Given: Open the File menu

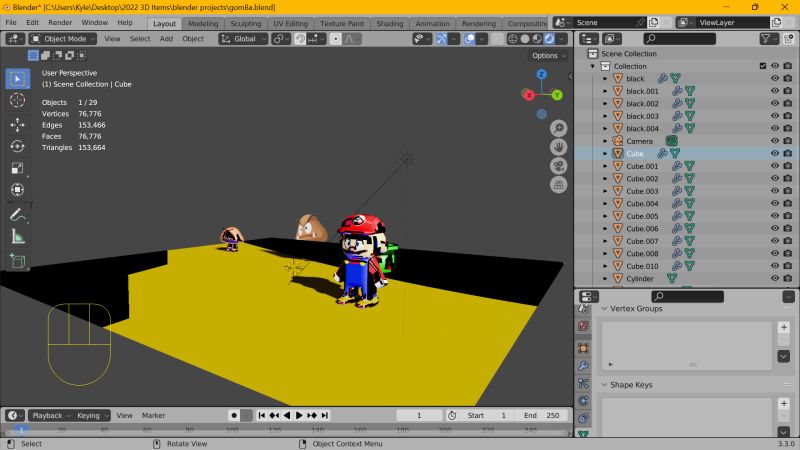Looking at the screenshot, I should [x=11, y=23].
